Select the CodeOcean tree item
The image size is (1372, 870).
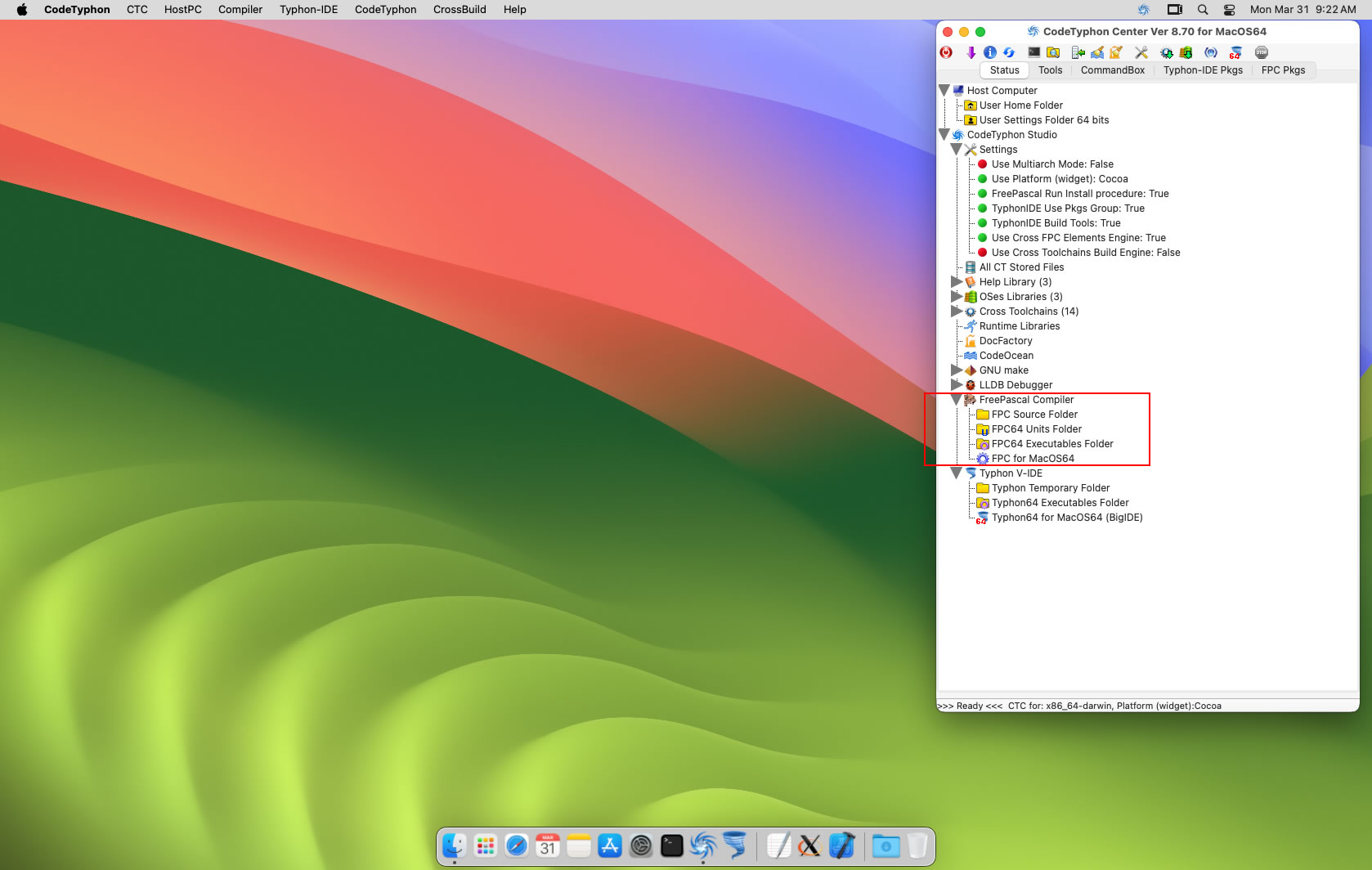pyautogui.click(x=1007, y=356)
